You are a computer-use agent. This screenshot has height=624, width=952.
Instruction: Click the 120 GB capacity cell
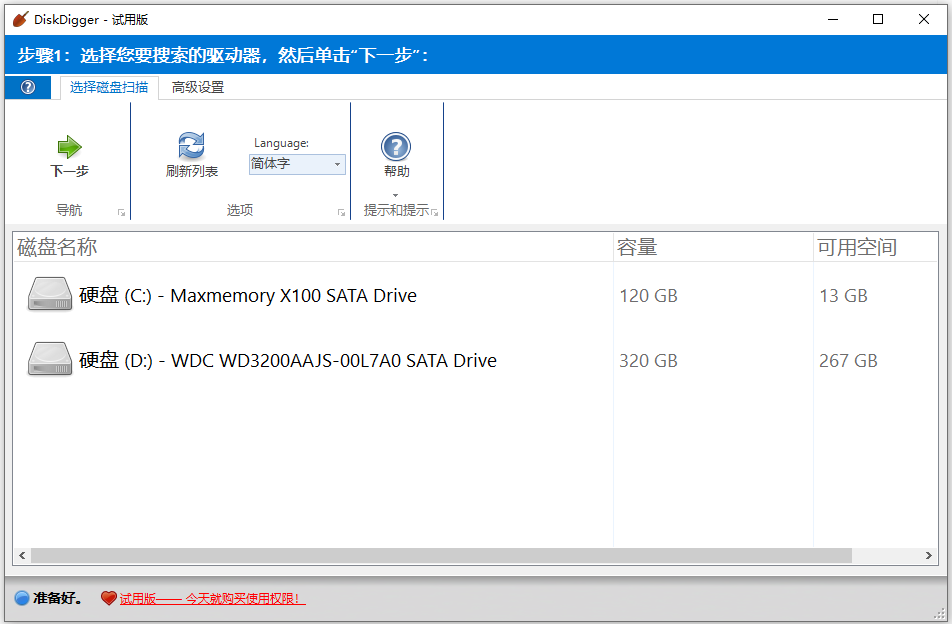(x=648, y=296)
